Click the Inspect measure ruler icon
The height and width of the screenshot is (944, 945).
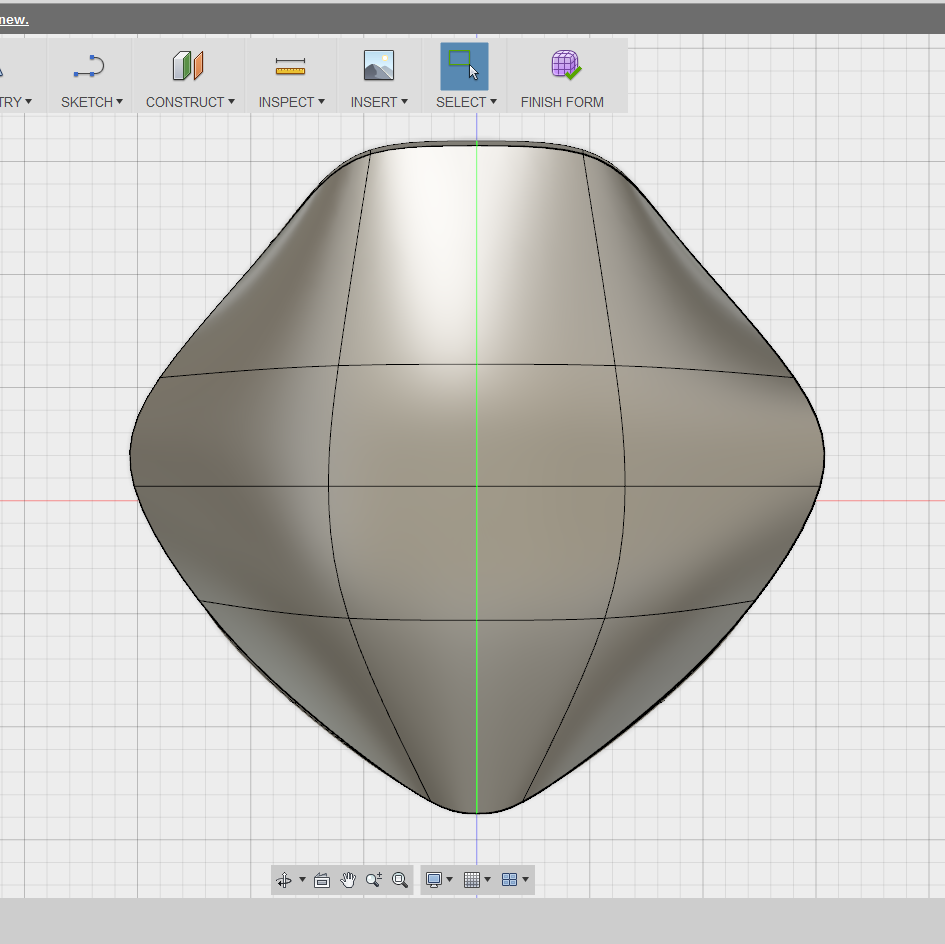click(290, 66)
